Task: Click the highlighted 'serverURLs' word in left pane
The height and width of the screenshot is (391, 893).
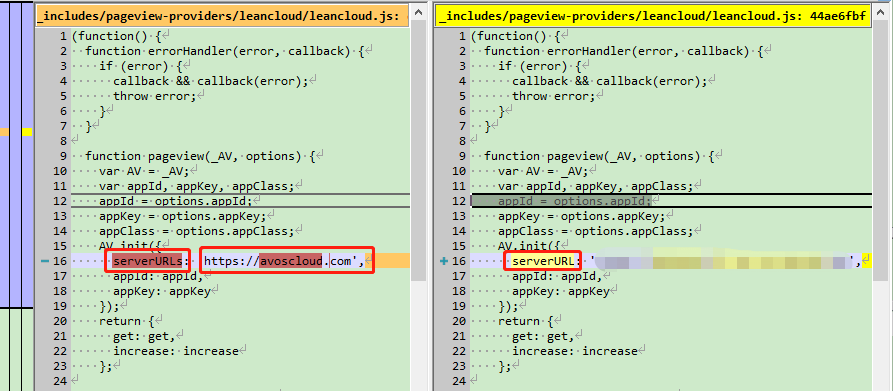Action: point(148,261)
